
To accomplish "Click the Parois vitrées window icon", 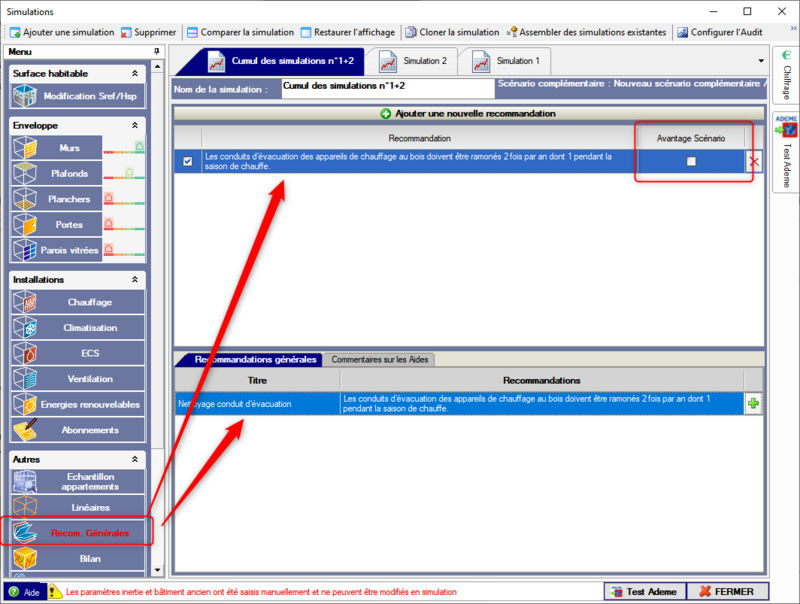I will coord(25,250).
